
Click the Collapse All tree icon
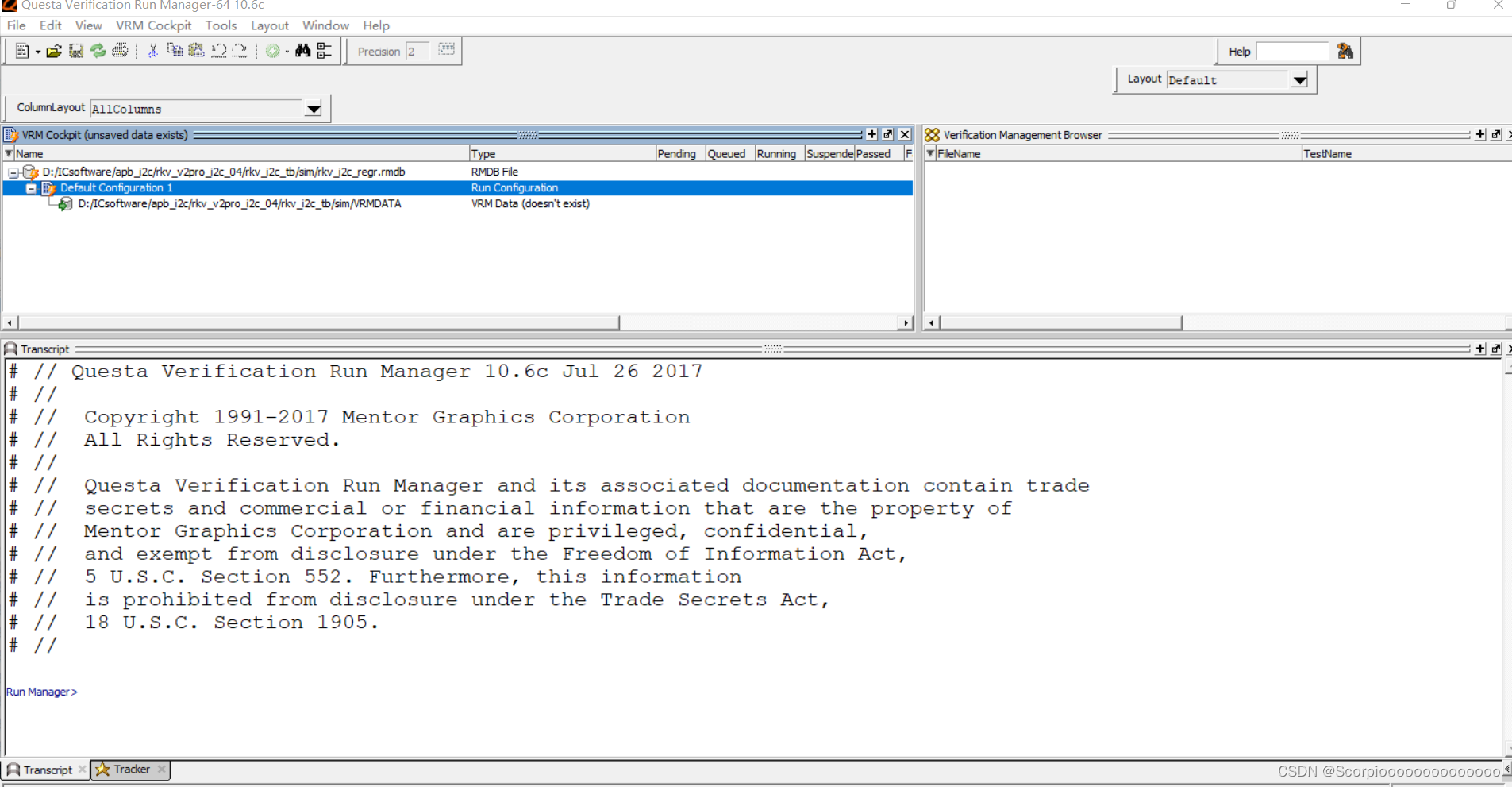pos(325,52)
